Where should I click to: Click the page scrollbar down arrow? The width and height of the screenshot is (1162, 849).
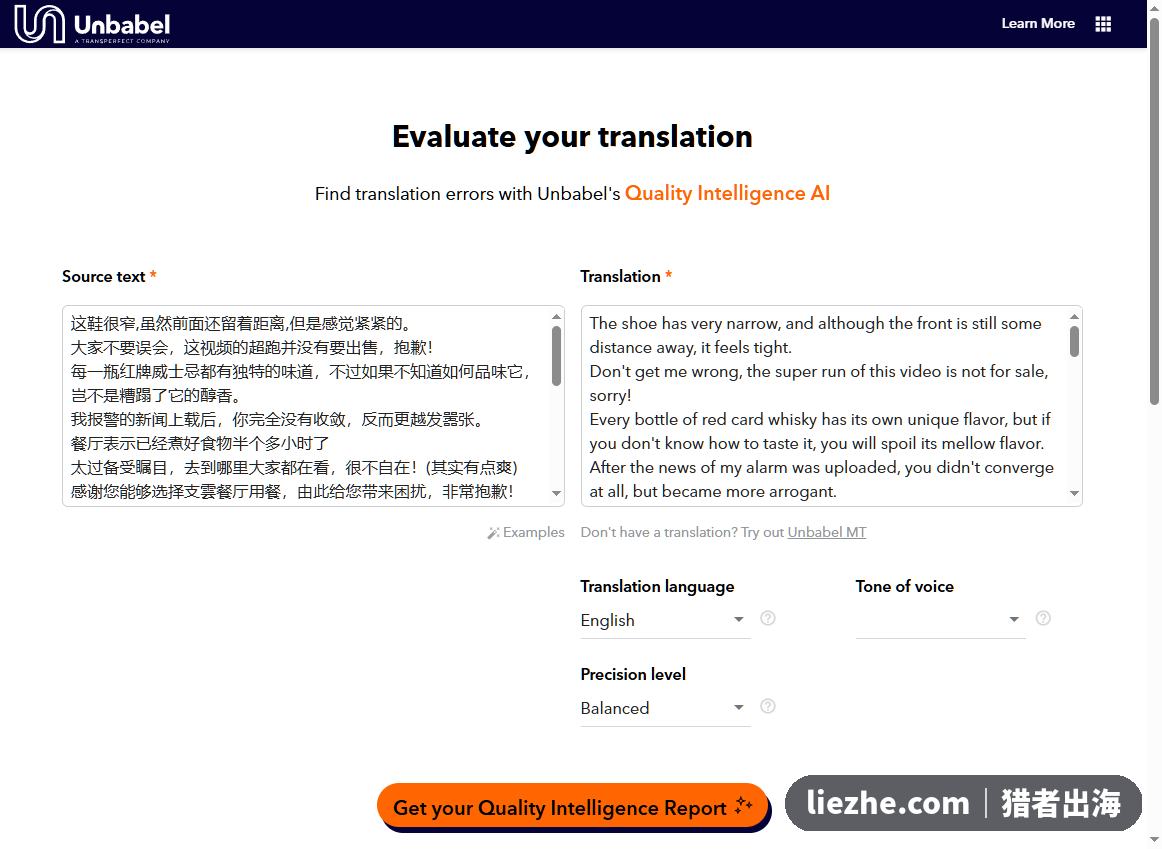[x=1155, y=839]
